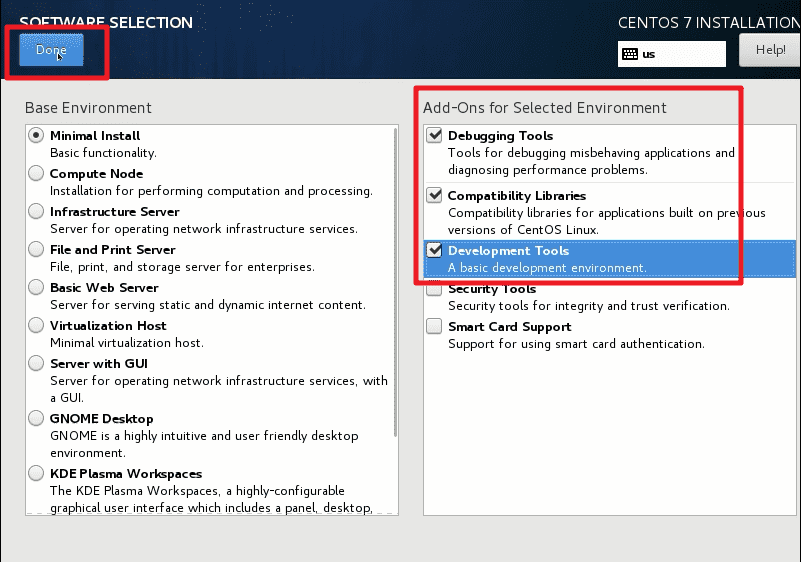
Task: Click the 'Minimal Install' label text
Action: pyautogui.click(x=95, y=136)
